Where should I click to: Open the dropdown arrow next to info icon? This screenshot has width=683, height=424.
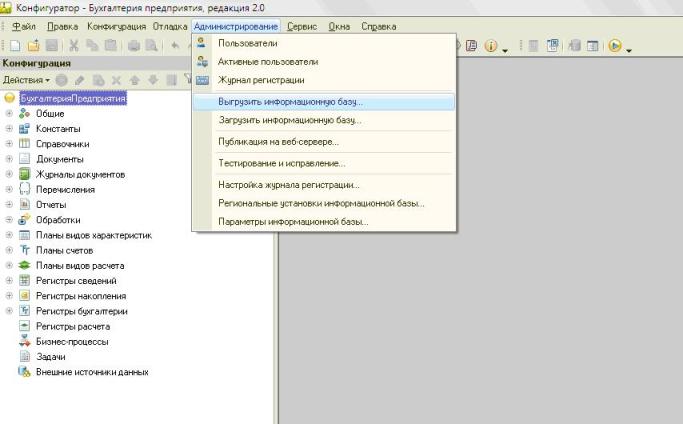tap(505, 51)
